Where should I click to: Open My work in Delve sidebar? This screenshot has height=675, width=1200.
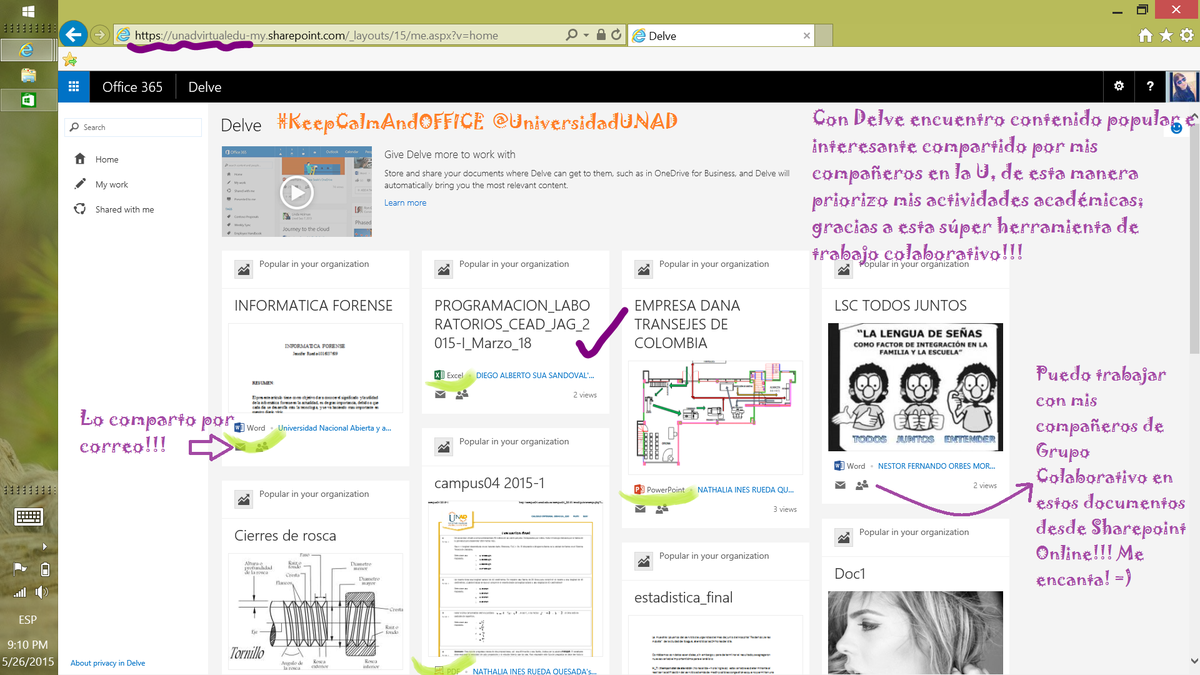click(x=112, y=184)
